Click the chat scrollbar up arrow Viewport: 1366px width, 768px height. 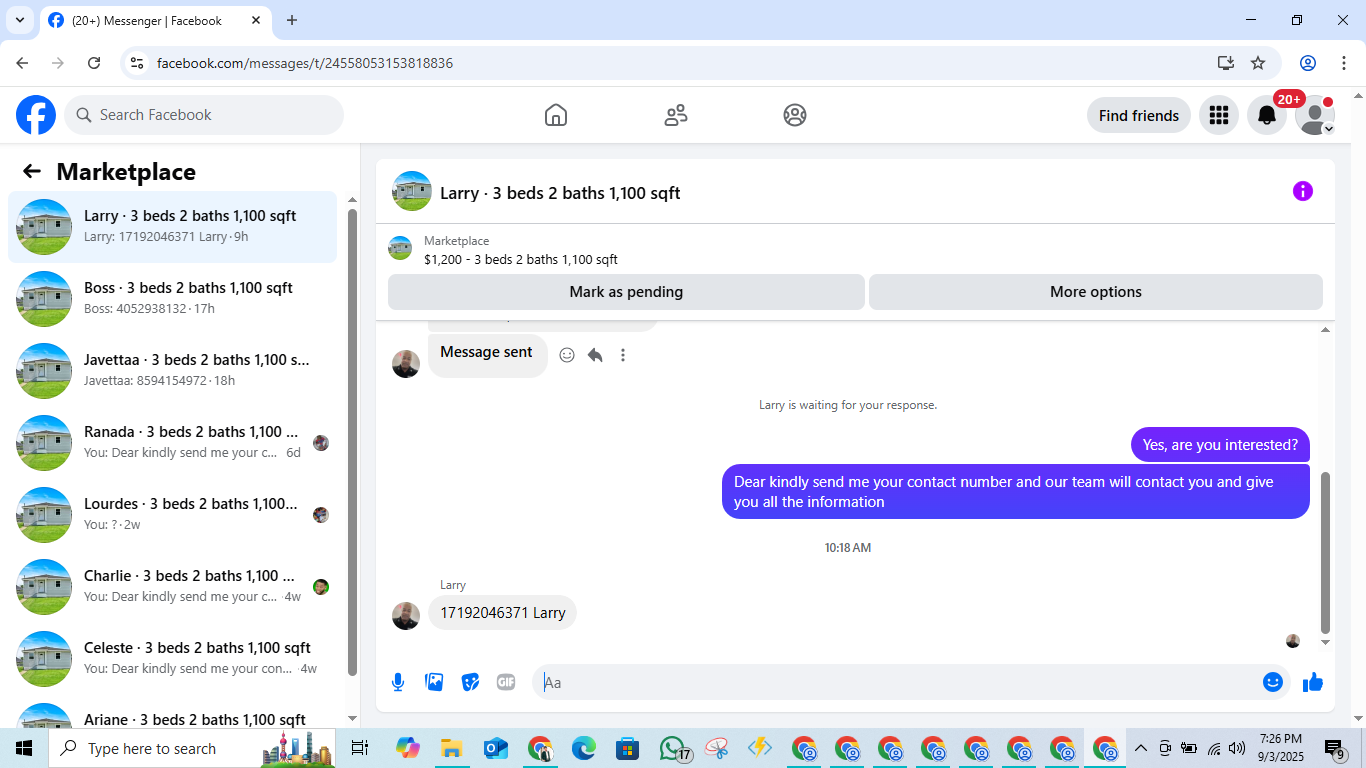(x=1326, y=330)
